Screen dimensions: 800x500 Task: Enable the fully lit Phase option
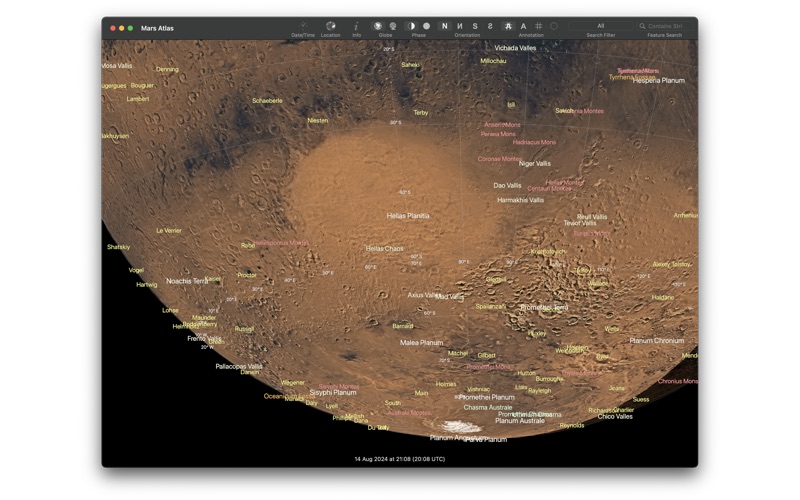click(x=427, y=26)
